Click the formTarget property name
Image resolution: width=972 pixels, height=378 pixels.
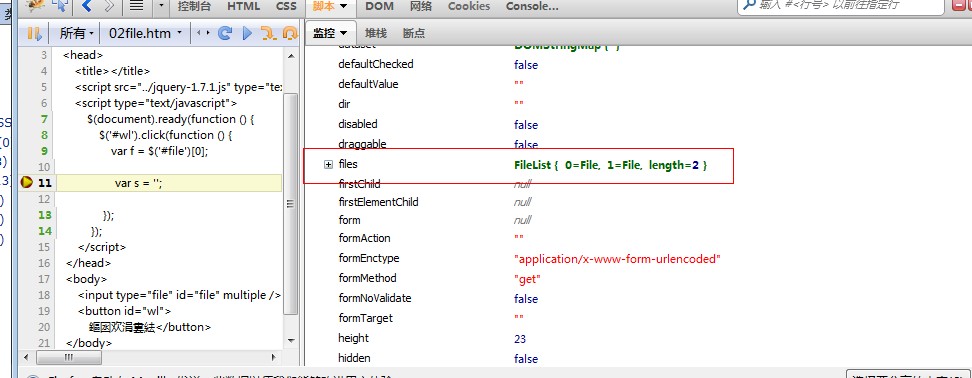coord(365,319)
